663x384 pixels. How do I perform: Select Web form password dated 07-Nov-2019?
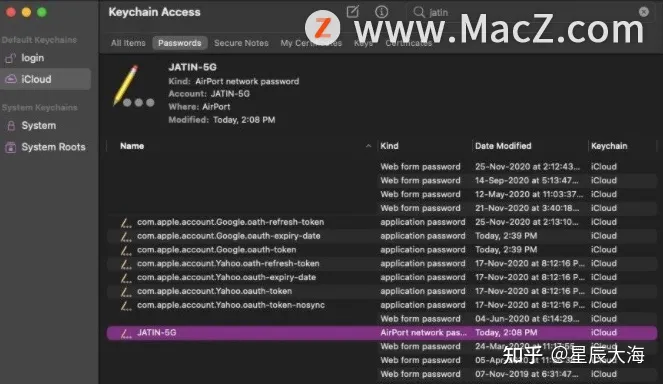[382, 374]
